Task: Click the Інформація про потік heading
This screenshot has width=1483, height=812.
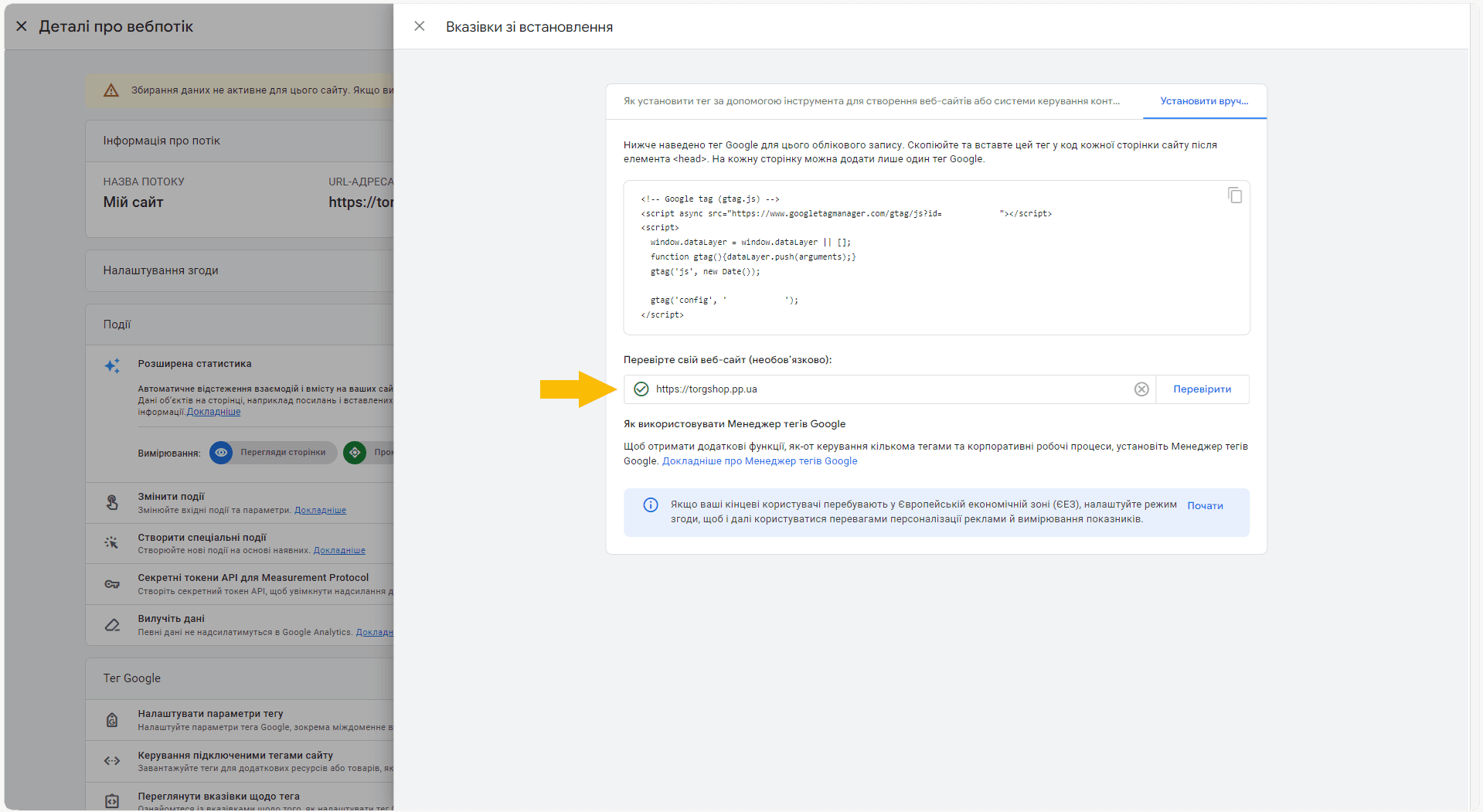Action: pos(162,141)
